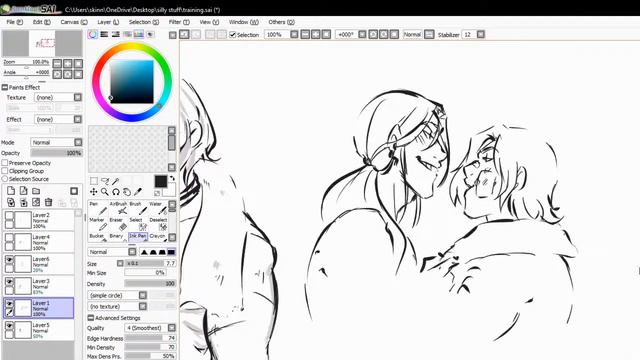Open the Texture dropdown in Paints Effect
This screenshot has height=360, width=640.
(78, 97)
